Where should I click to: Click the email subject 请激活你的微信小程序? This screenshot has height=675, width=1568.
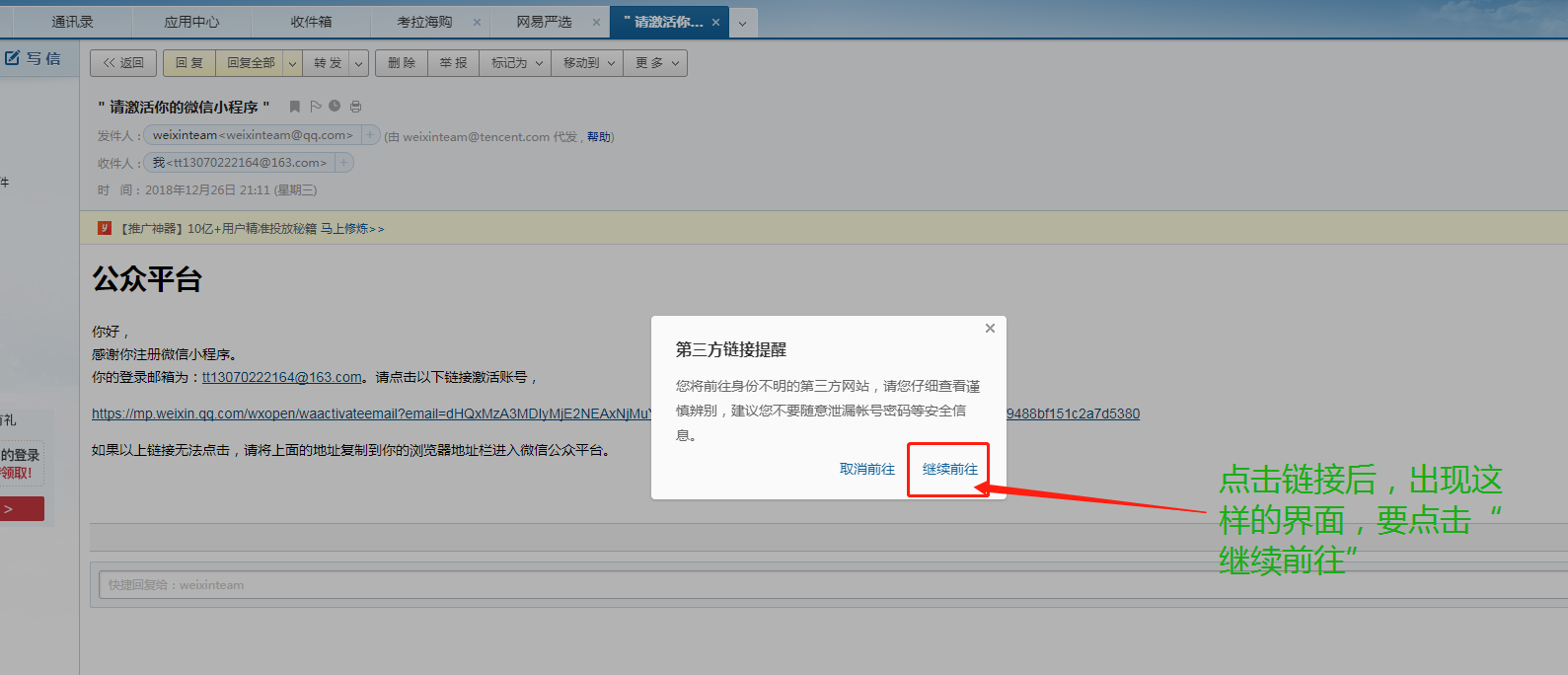tap(184, 107)
